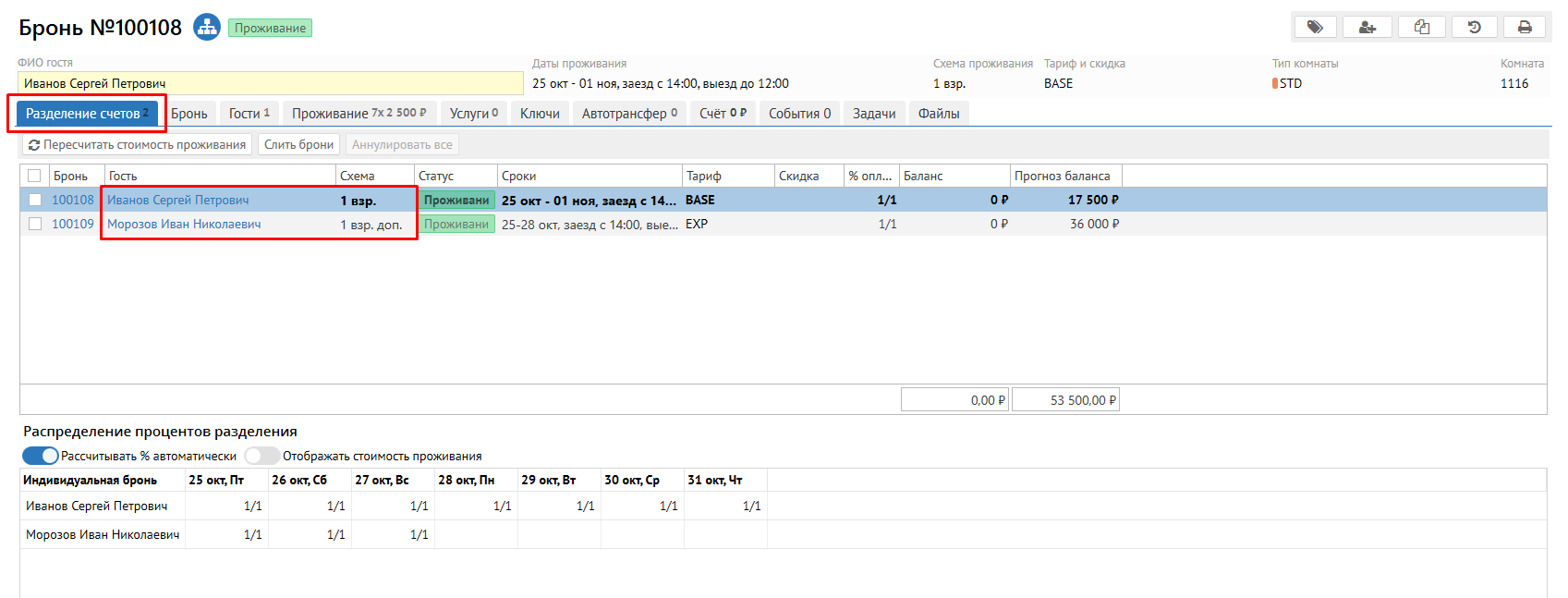Screen dimensions: 1568x598
Task: Click the orange STD room type marker
Action: tap(1275, 83)
